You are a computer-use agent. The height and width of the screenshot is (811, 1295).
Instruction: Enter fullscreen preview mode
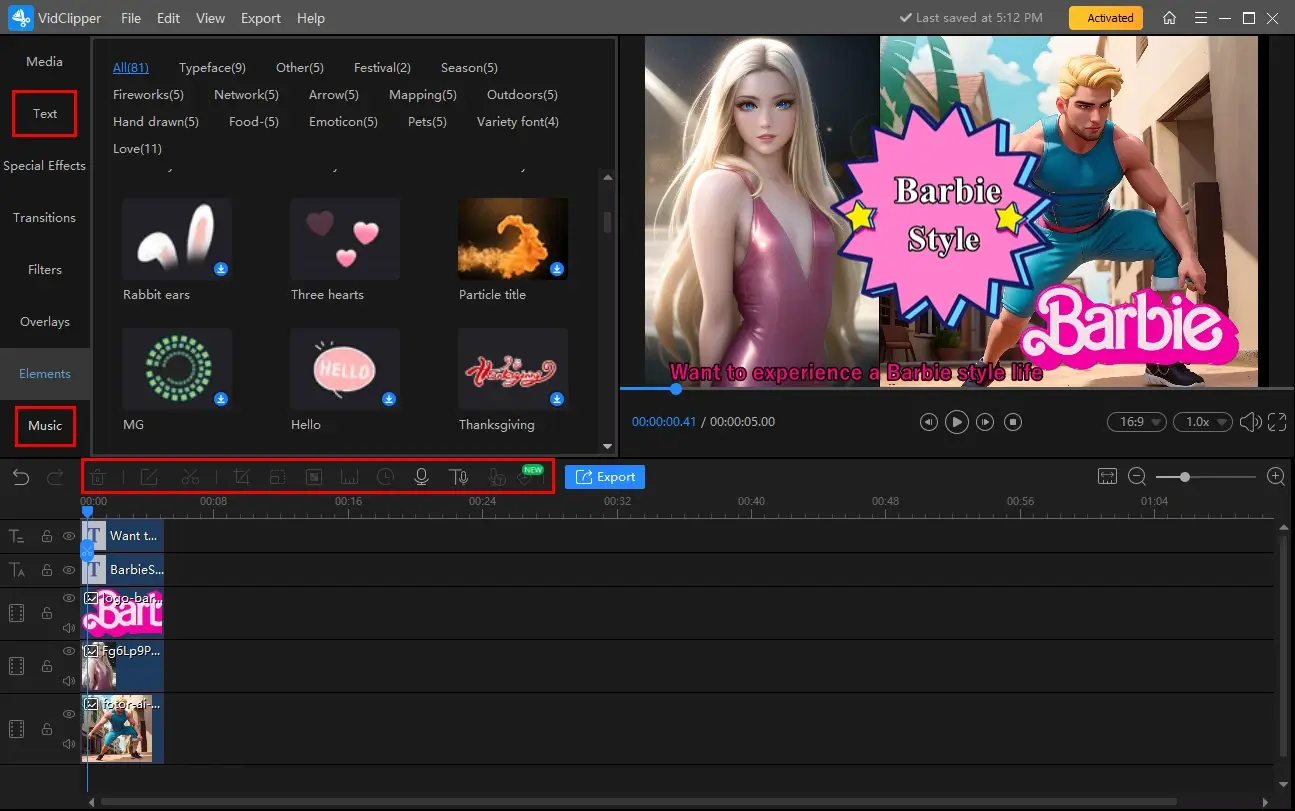(x=1277, y=422)
